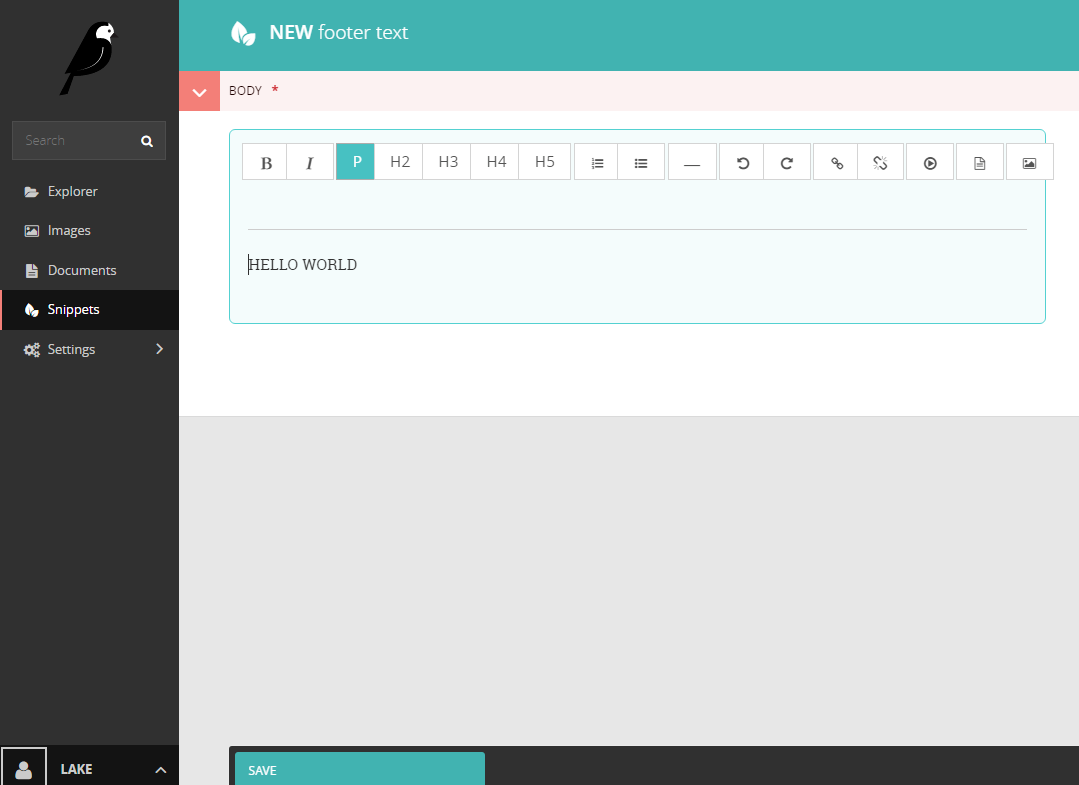Click the user avatar icon
Viewport: 1079px width, 785px height.
coord(23,768)
